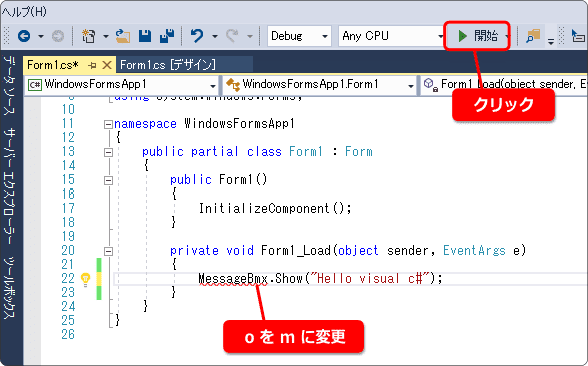Screen dimensions: 588x366
Task: Click the toolbar icon at far right edge
Action: tap(578, 36)
